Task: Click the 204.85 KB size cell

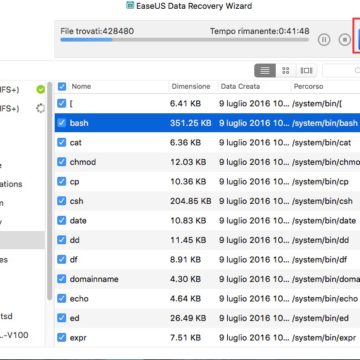Action: coord(191,201)
